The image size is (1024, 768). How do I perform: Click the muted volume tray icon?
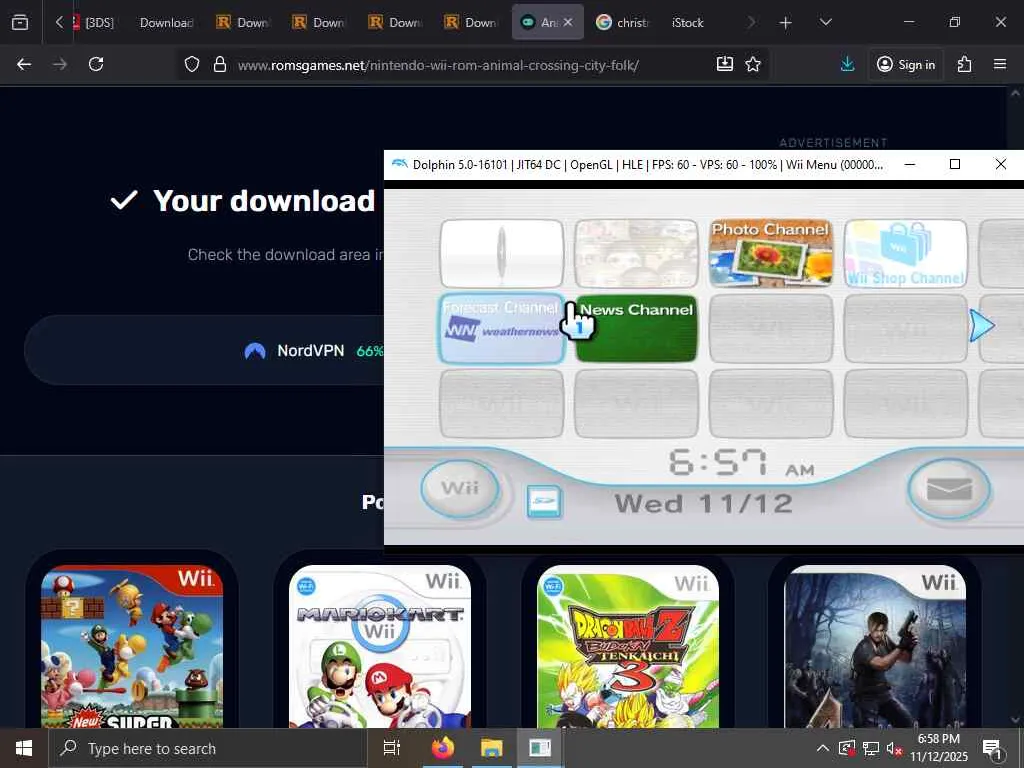(x=894, y=748)
